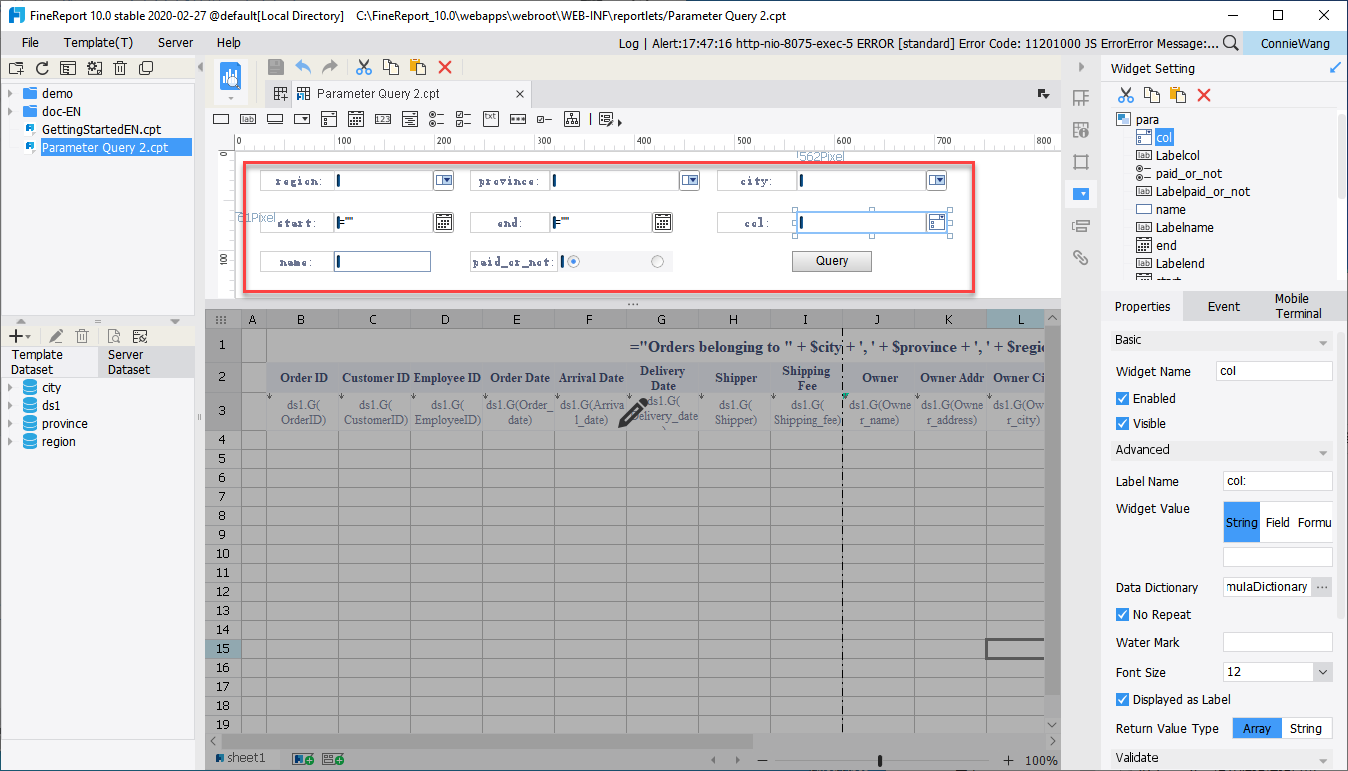Viewport: 1348px width, 771px height.
Task: Uncheck the Visible checkbox
Action: 1123,423
